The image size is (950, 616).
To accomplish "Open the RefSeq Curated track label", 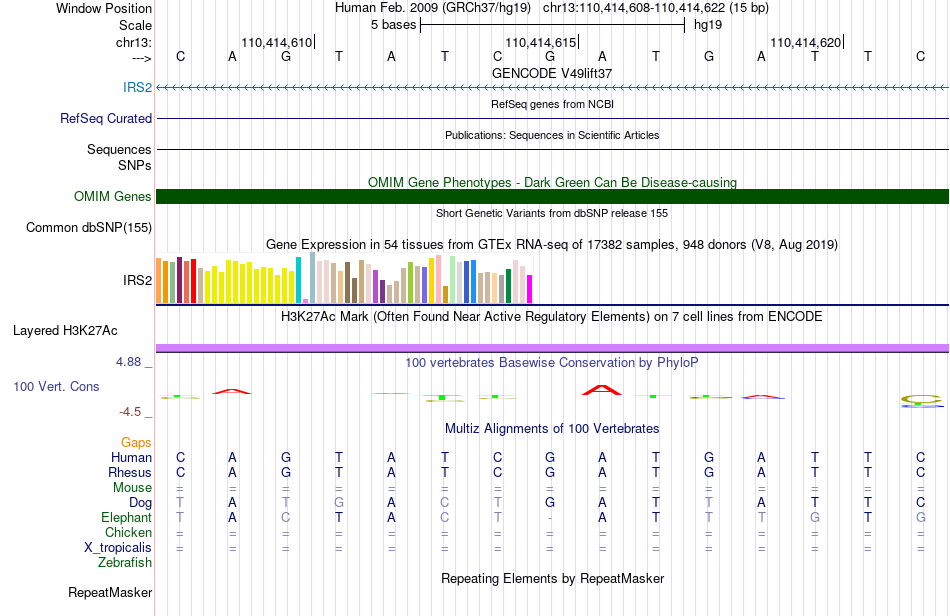I will pos(105,118).
